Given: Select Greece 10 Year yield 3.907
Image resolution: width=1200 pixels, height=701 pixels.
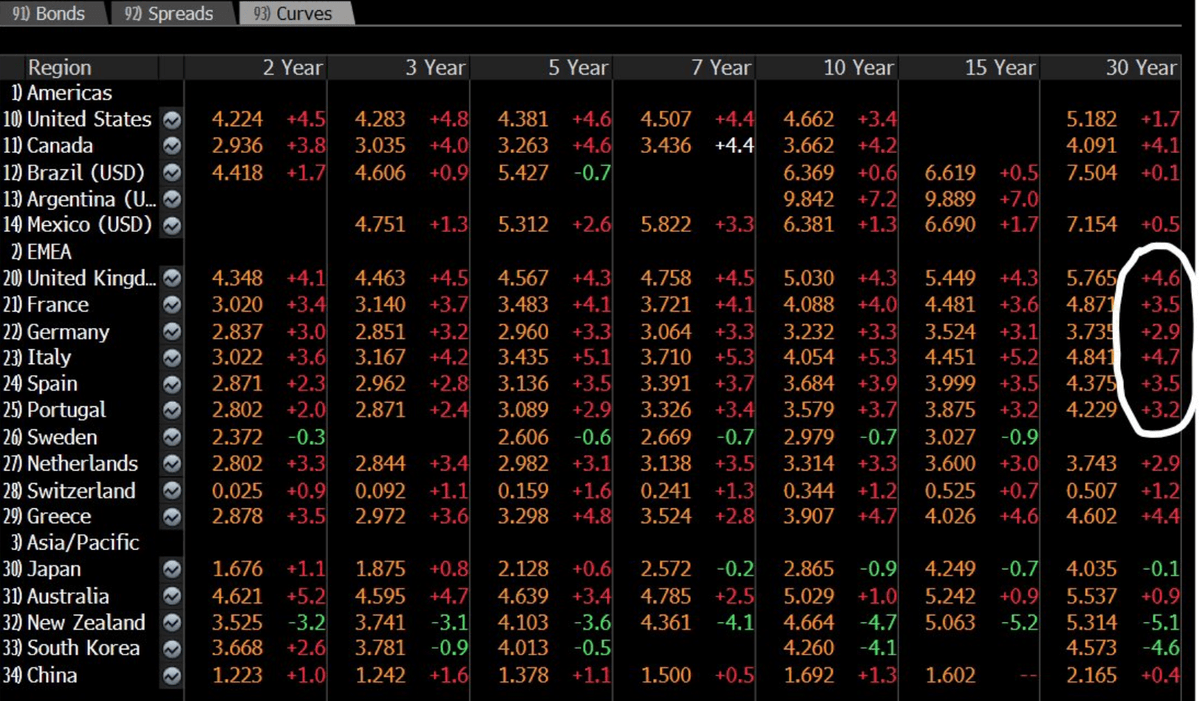Looking at the screenshot, I should pyautogui.click(x=809, y=517).
